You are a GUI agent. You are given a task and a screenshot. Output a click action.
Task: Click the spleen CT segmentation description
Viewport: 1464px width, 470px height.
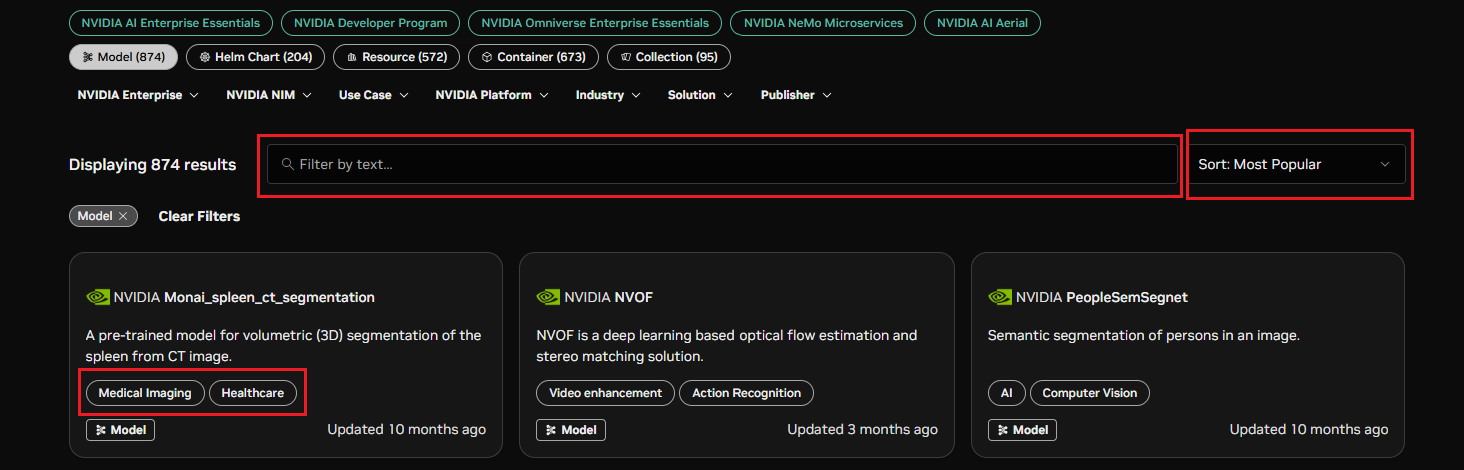[x=284, y=346]
